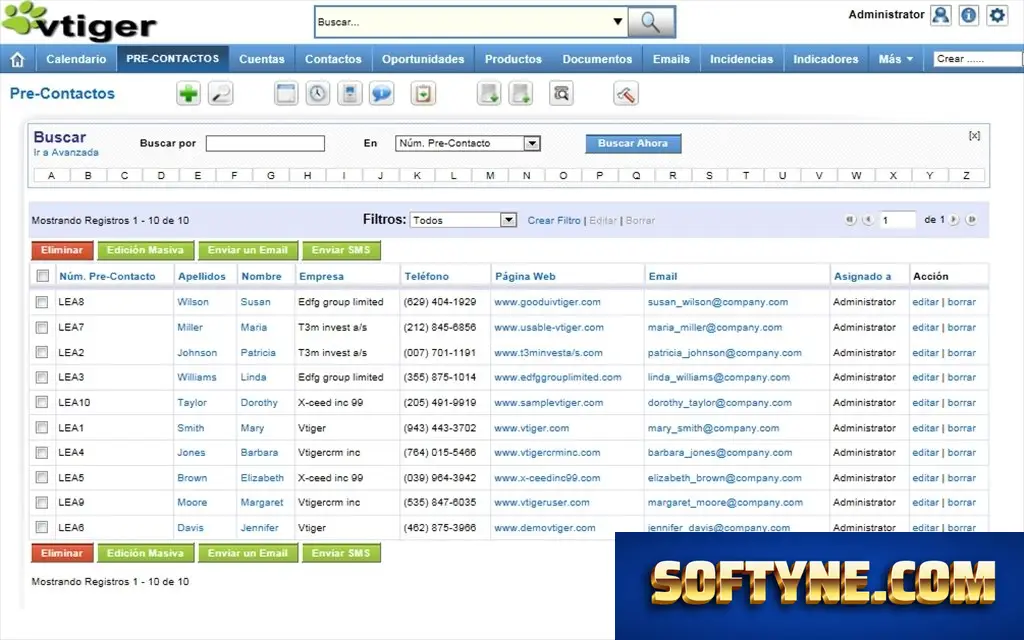Click the Buscar por text field
The image size is (1024, 640).
(265, 143)
